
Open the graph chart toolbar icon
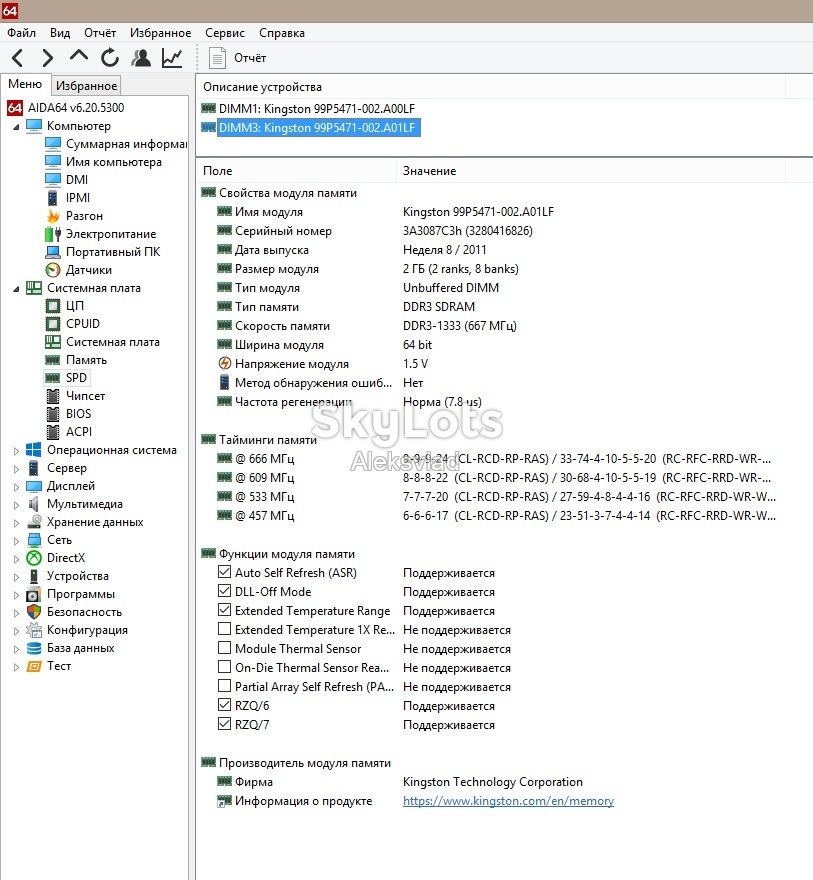172,57
